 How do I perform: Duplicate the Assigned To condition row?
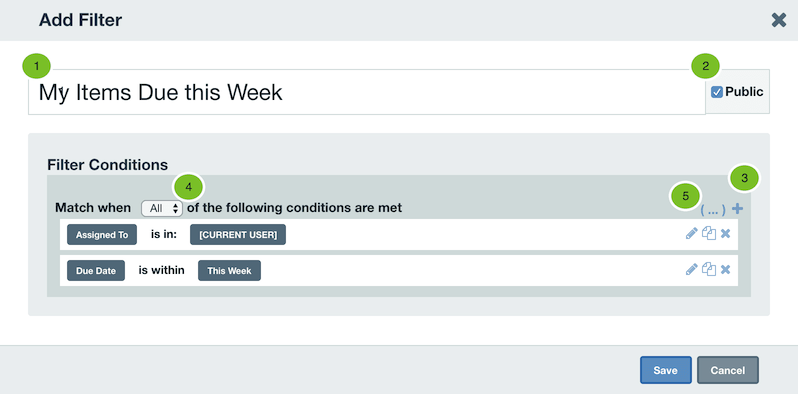pos(709,234)
